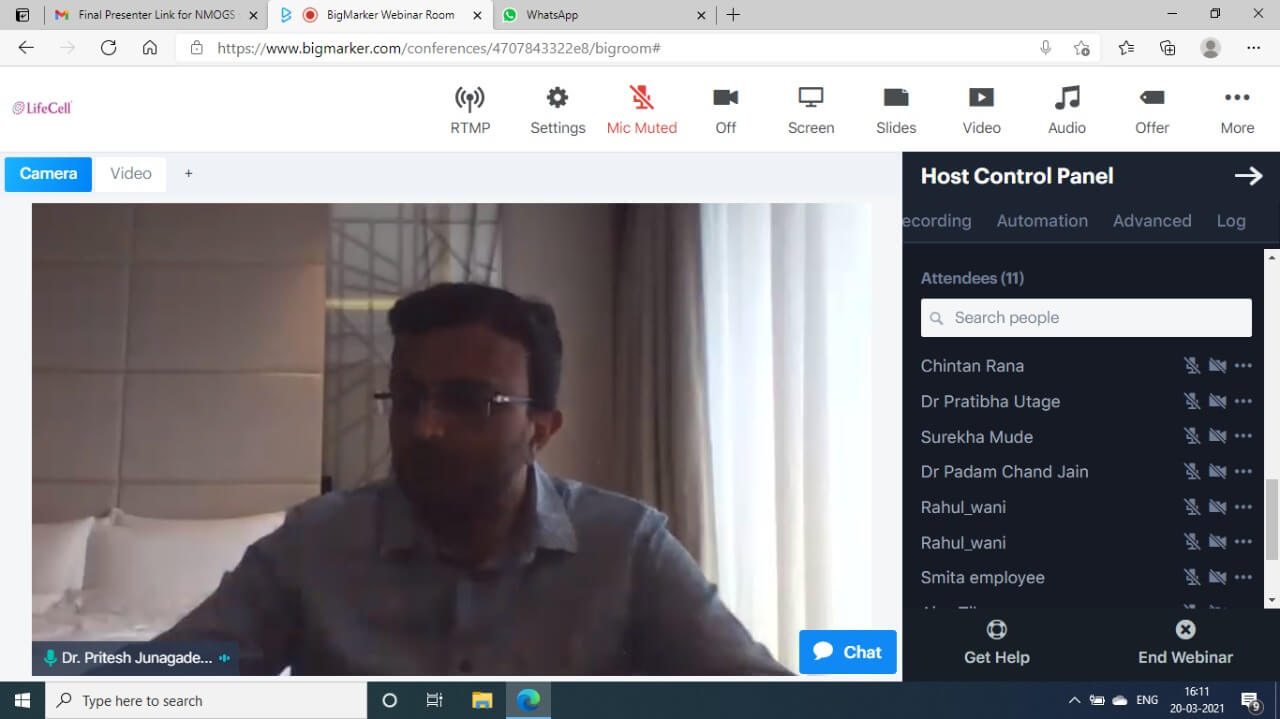
Task: Toggle microphone for Chintan Rana
Action: (x=1192, y=366)
